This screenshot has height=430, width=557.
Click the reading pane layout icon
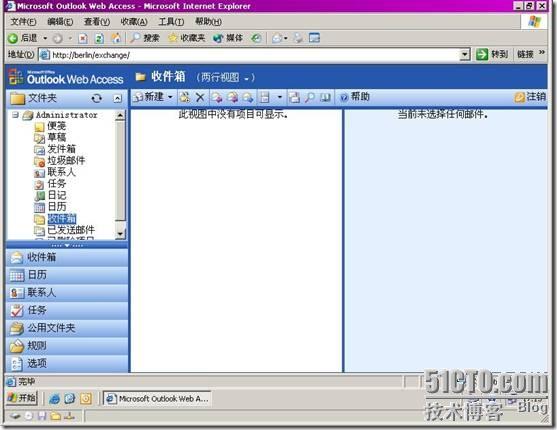[x=265, y=97]
